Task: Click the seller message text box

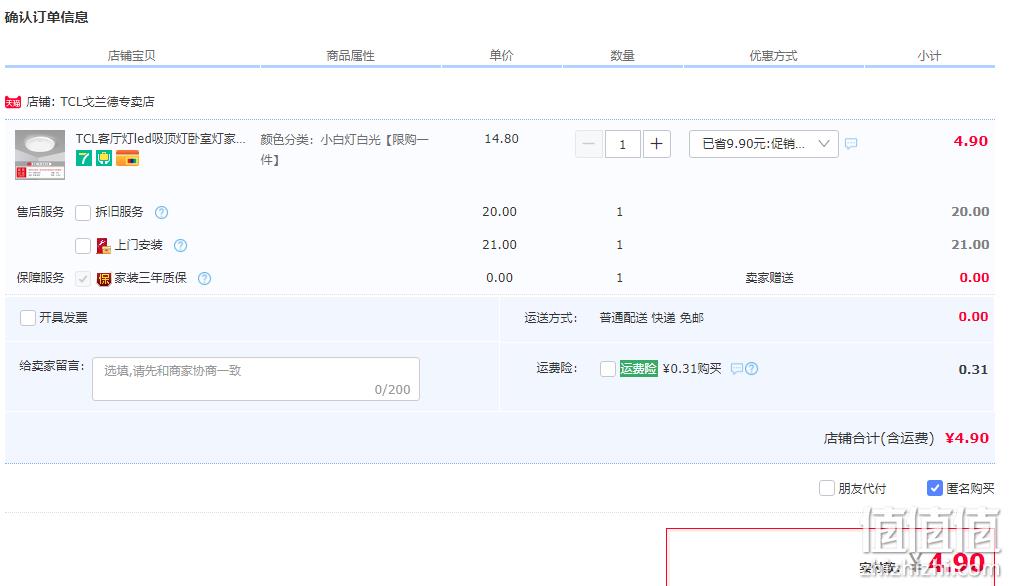Action: 256,379
